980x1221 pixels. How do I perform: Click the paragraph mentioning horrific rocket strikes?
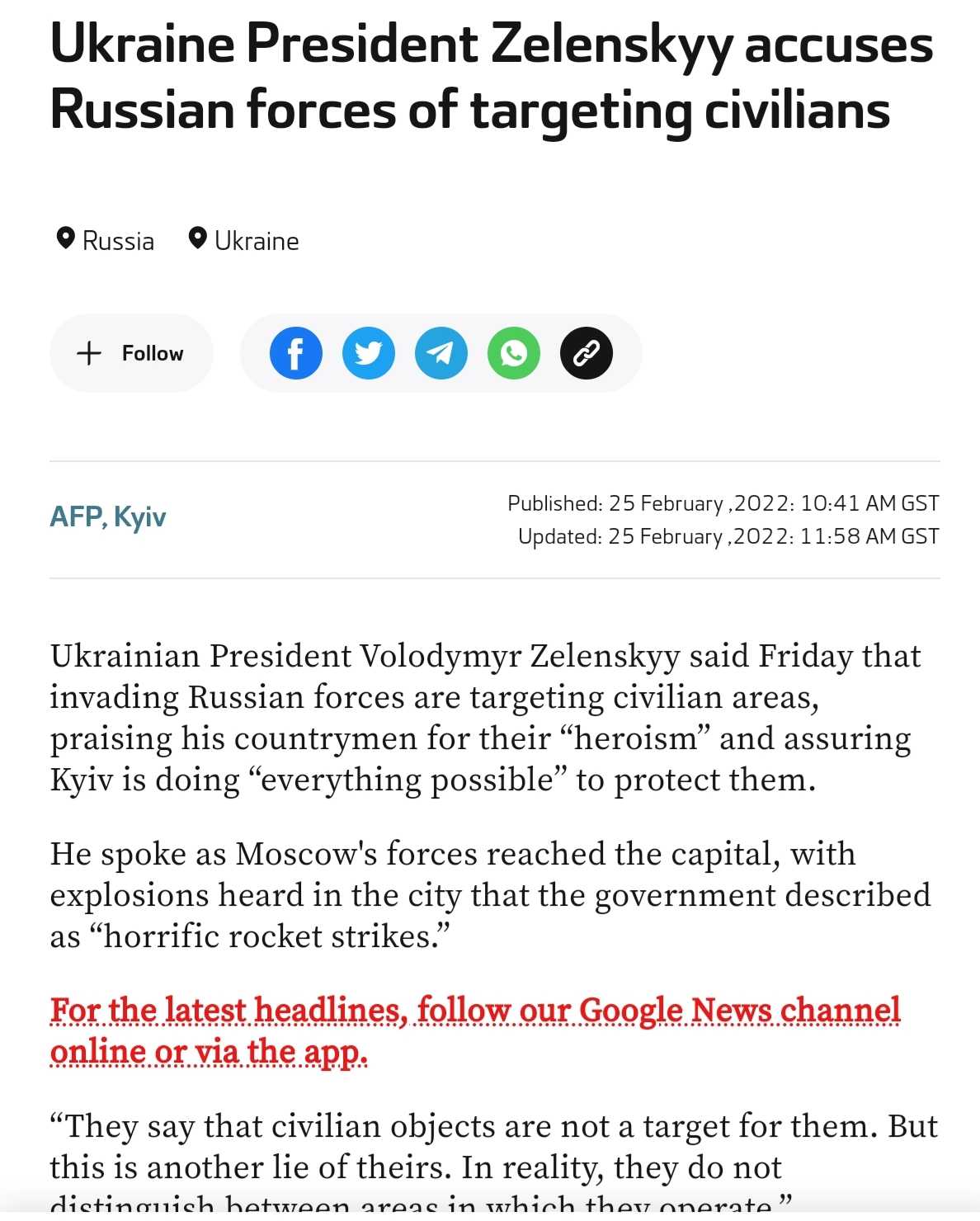(490, 895)
